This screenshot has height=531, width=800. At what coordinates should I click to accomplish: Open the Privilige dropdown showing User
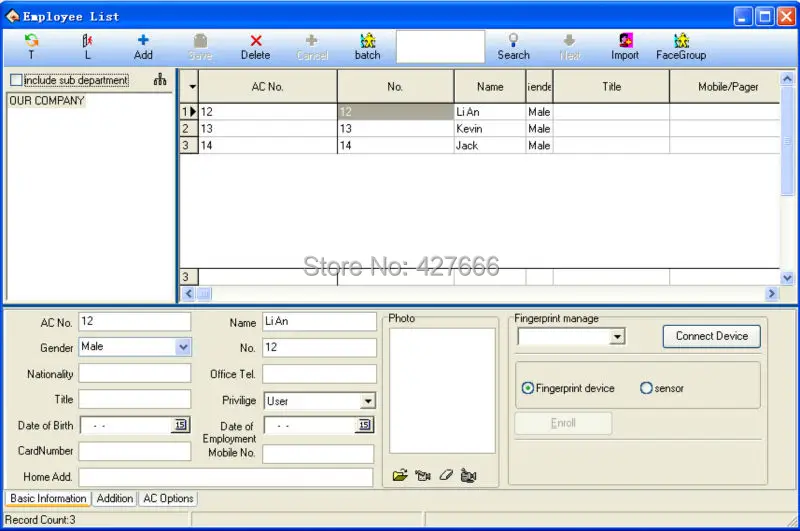click(367, 401)
